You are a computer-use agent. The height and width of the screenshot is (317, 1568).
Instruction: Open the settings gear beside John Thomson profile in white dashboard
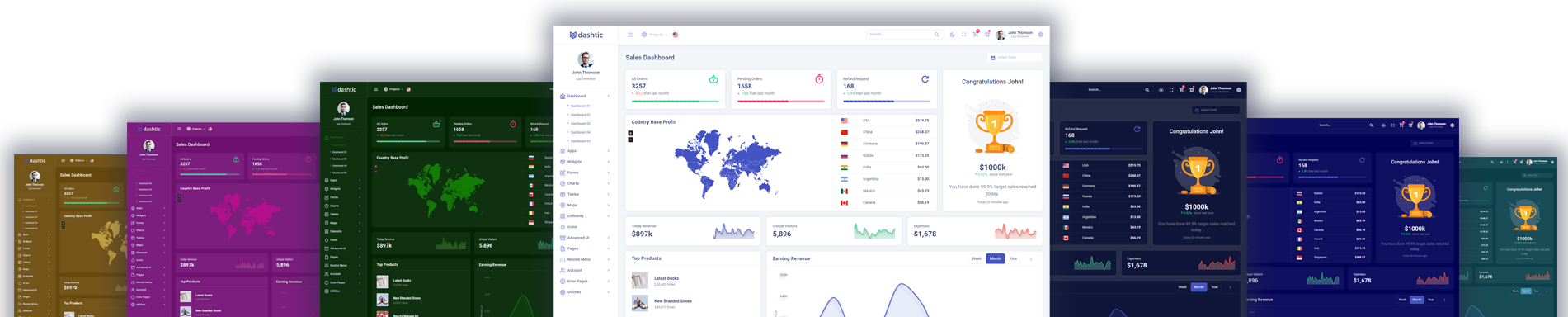(x=1041, y=35)
